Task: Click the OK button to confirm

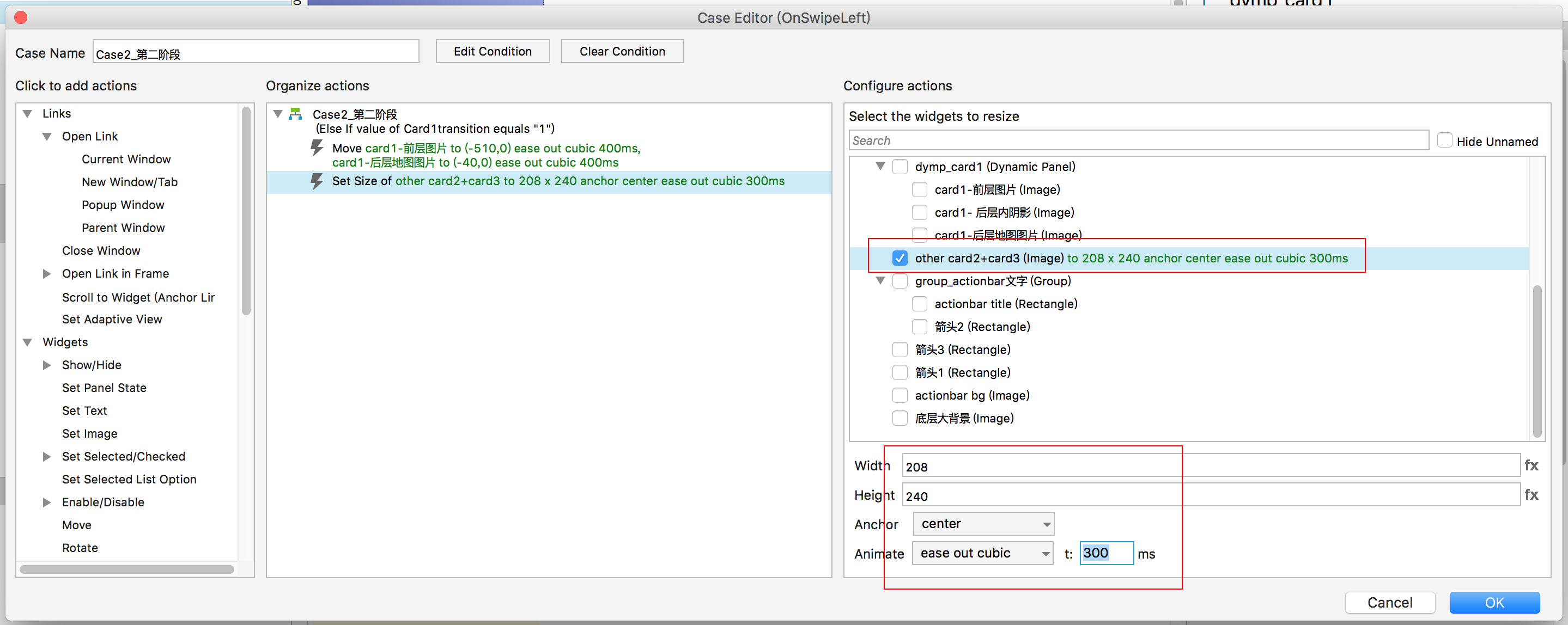Action: pos(1494,603)
